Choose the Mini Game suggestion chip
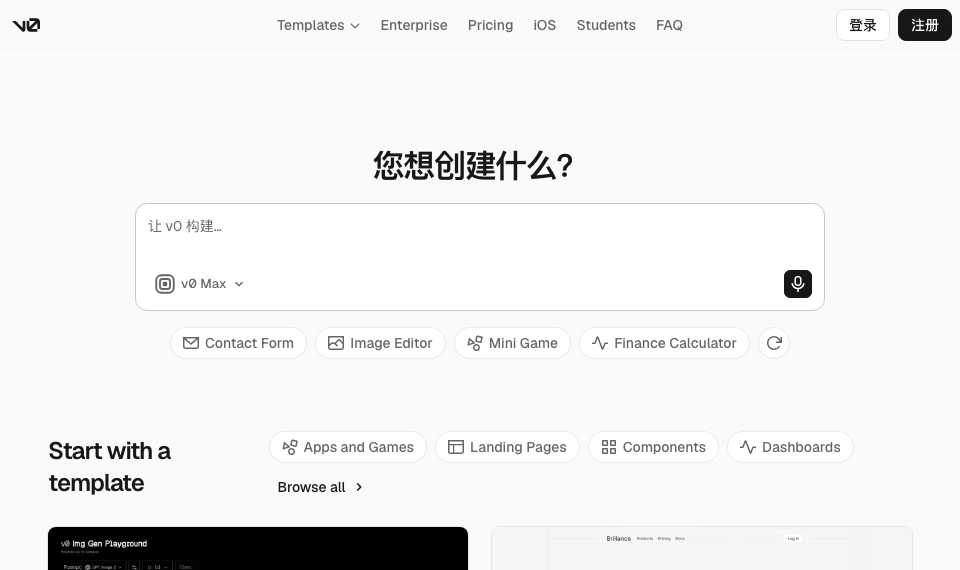This screenshot has height=570, width=960. pos(512,343)
